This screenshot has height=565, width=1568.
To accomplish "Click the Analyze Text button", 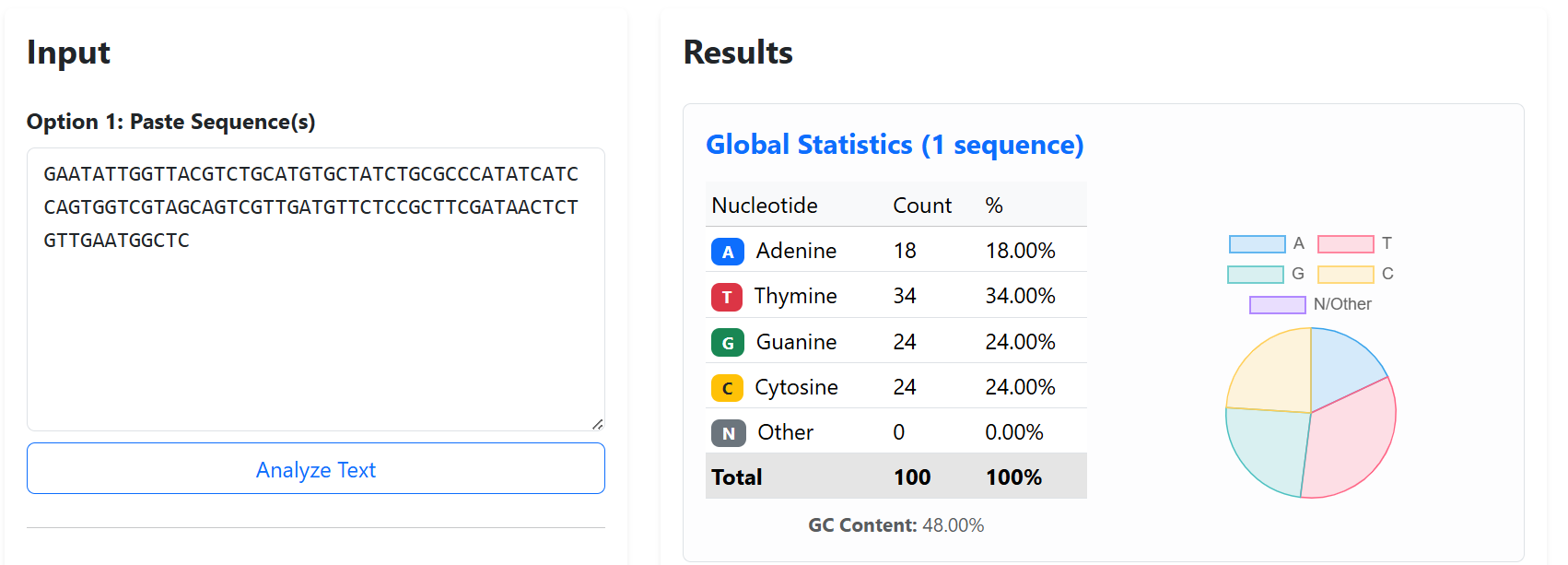I will 316,468.
